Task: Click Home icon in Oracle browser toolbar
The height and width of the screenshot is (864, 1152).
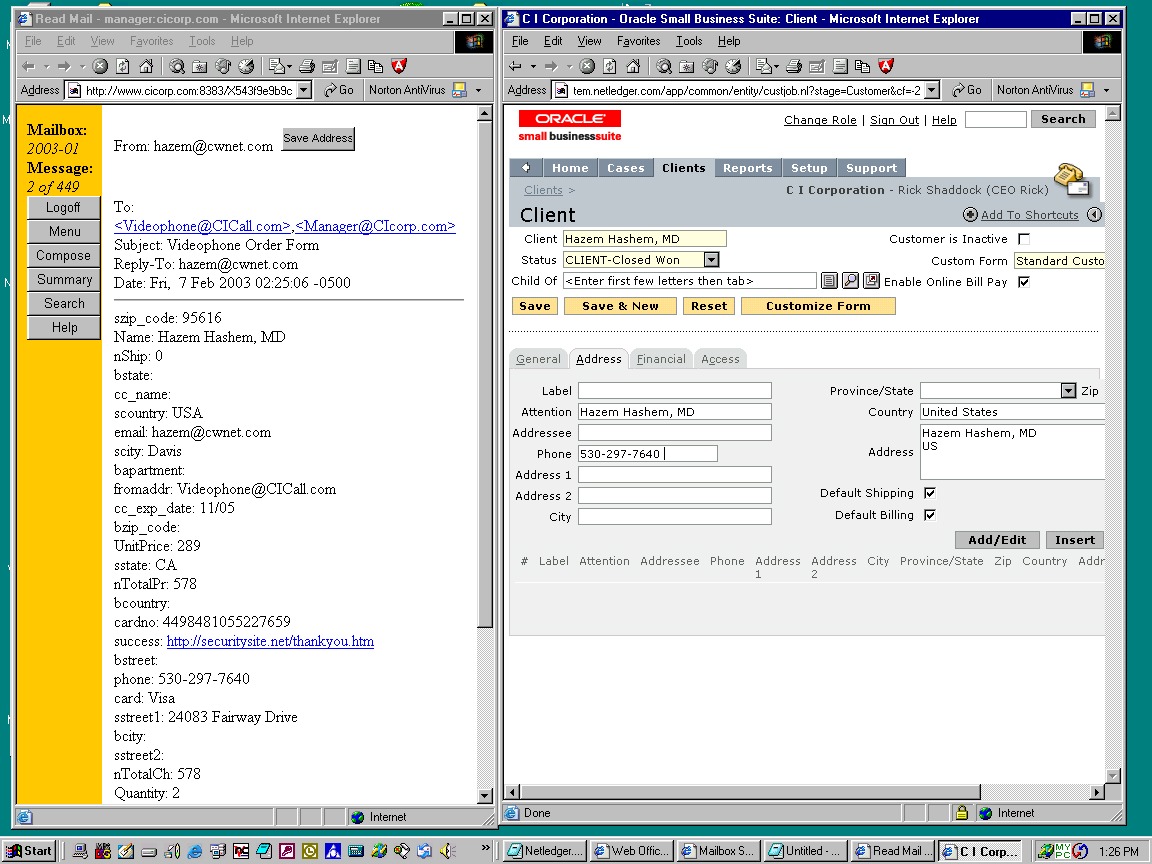Action: click(x=633, y=66)
